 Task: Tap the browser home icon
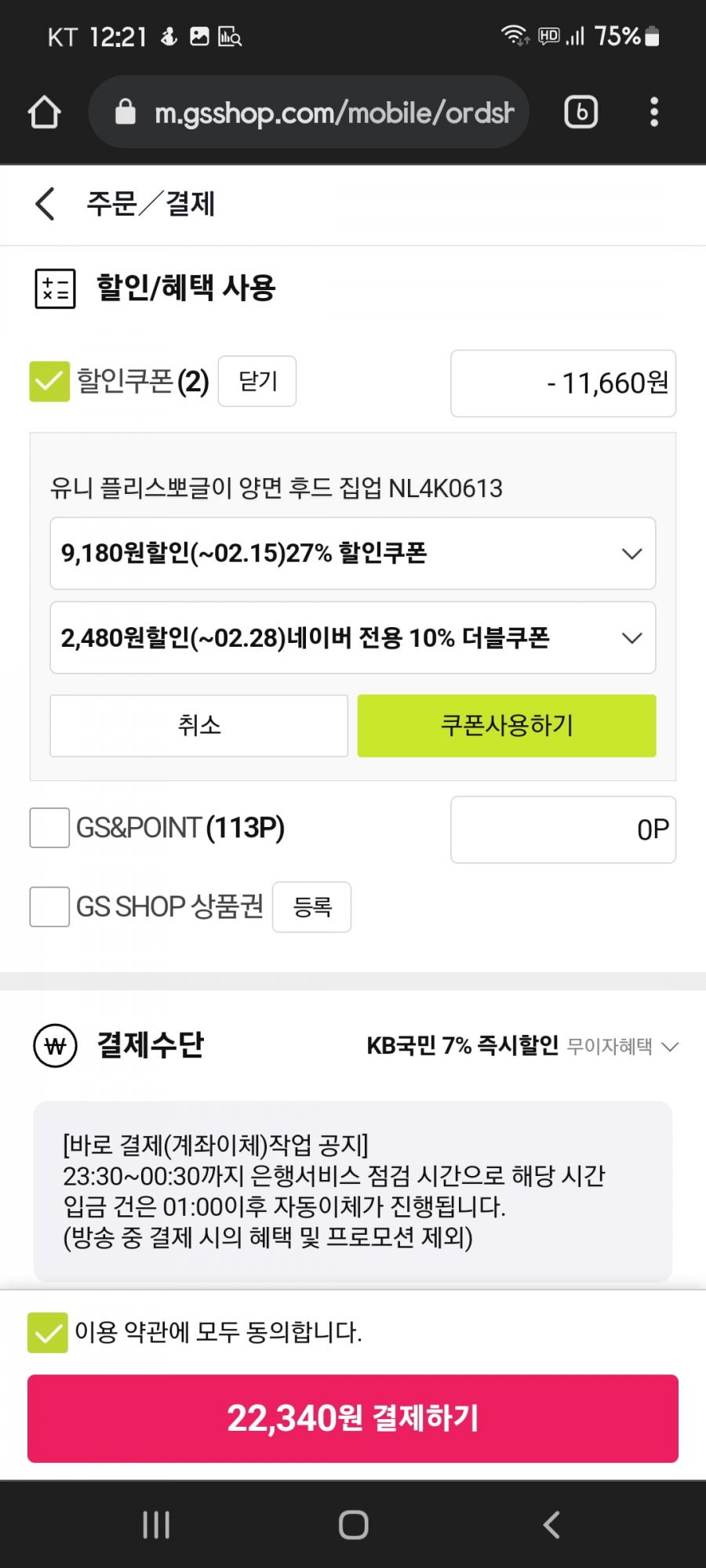45,112
